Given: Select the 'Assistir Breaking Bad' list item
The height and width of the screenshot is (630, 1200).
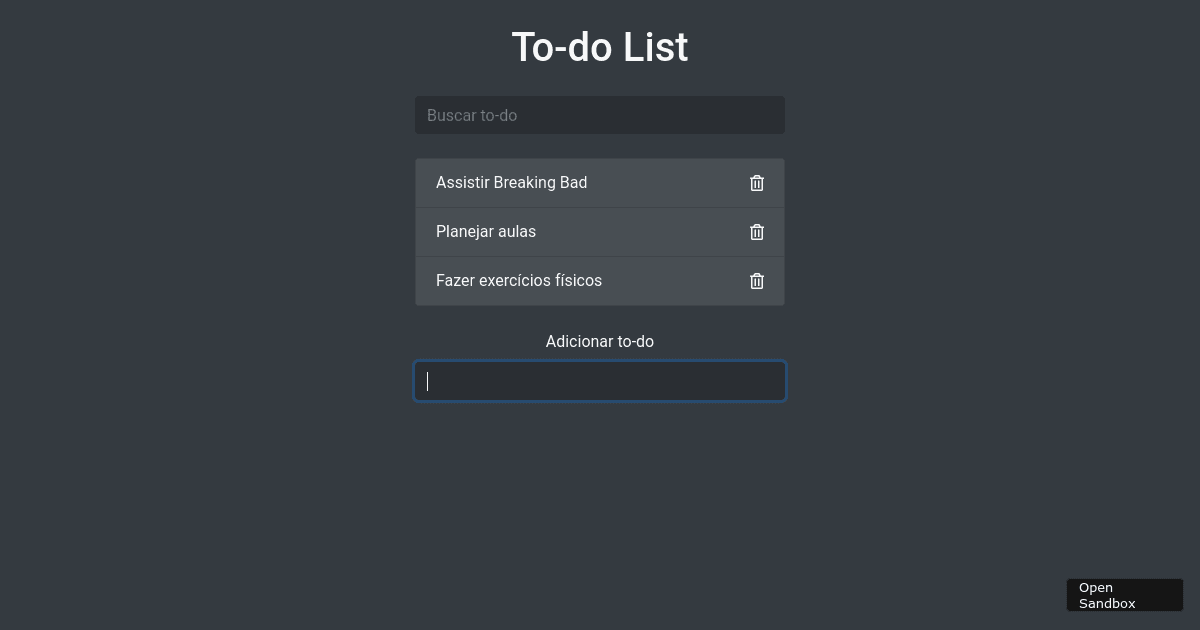Looking at the screenshot, I should (511, 183).
